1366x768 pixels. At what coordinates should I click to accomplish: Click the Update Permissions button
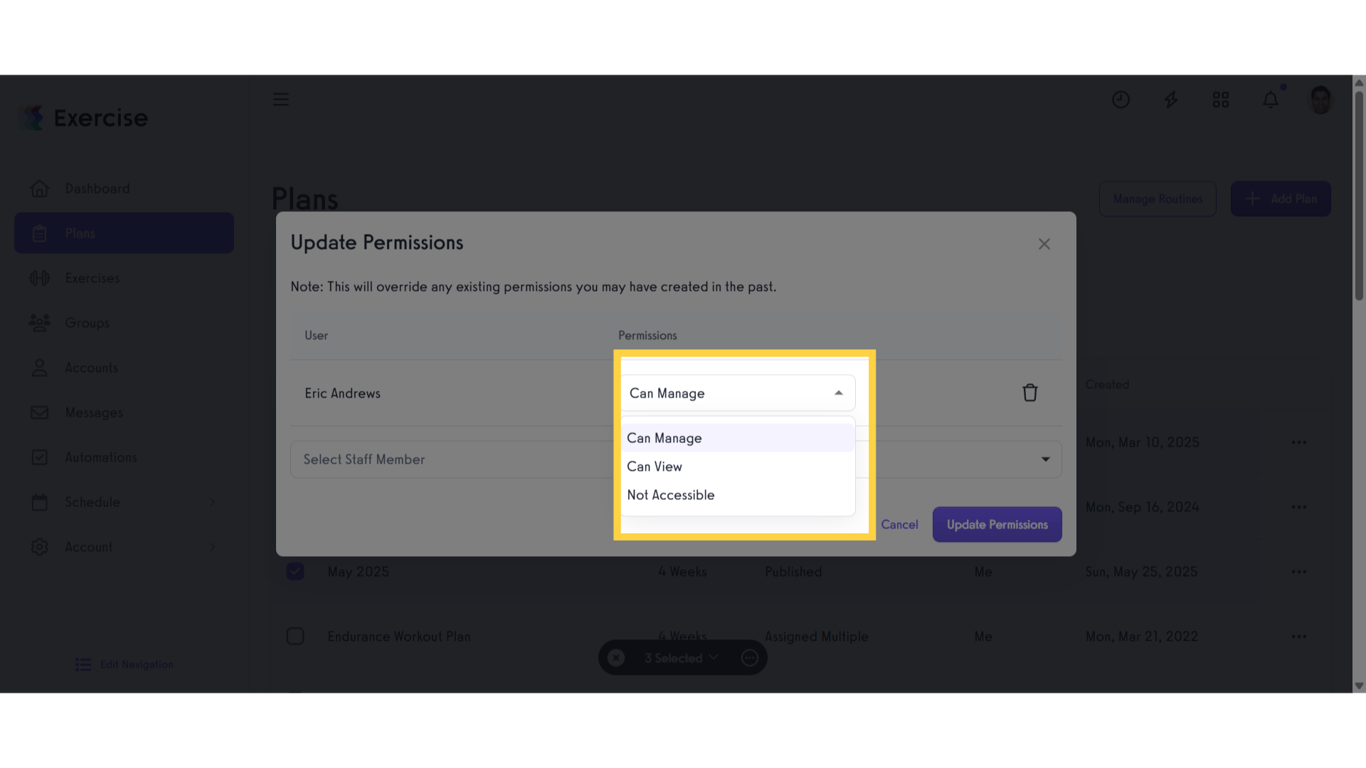(996, 524)
